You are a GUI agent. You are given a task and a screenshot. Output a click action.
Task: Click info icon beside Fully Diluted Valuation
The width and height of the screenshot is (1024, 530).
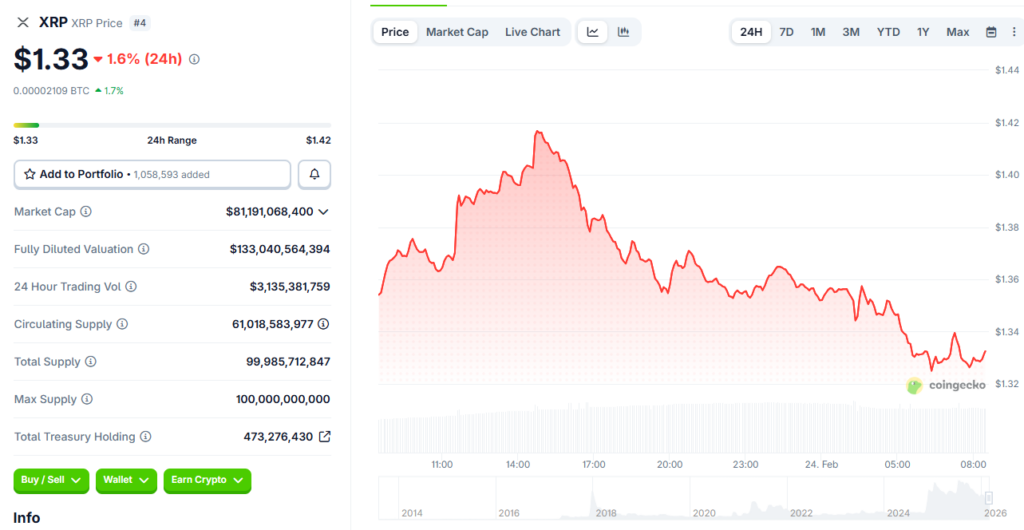tap(144, 249)
